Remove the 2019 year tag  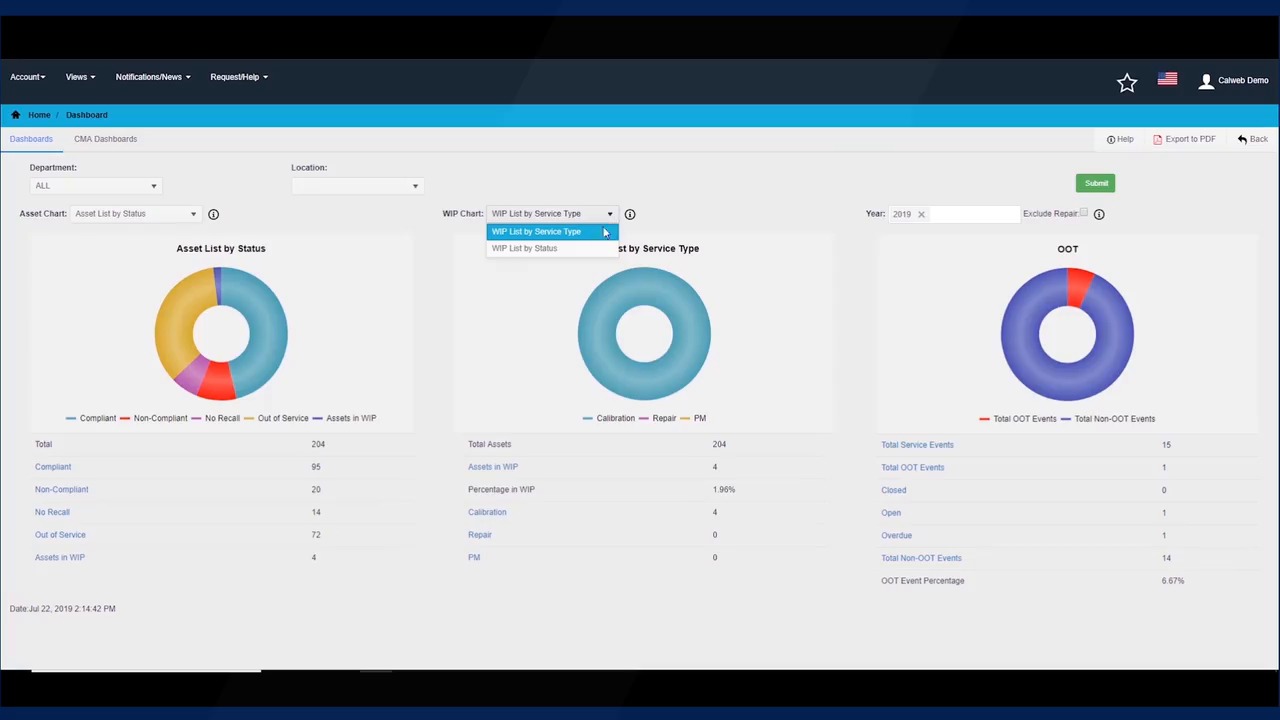tap(921, 214)
